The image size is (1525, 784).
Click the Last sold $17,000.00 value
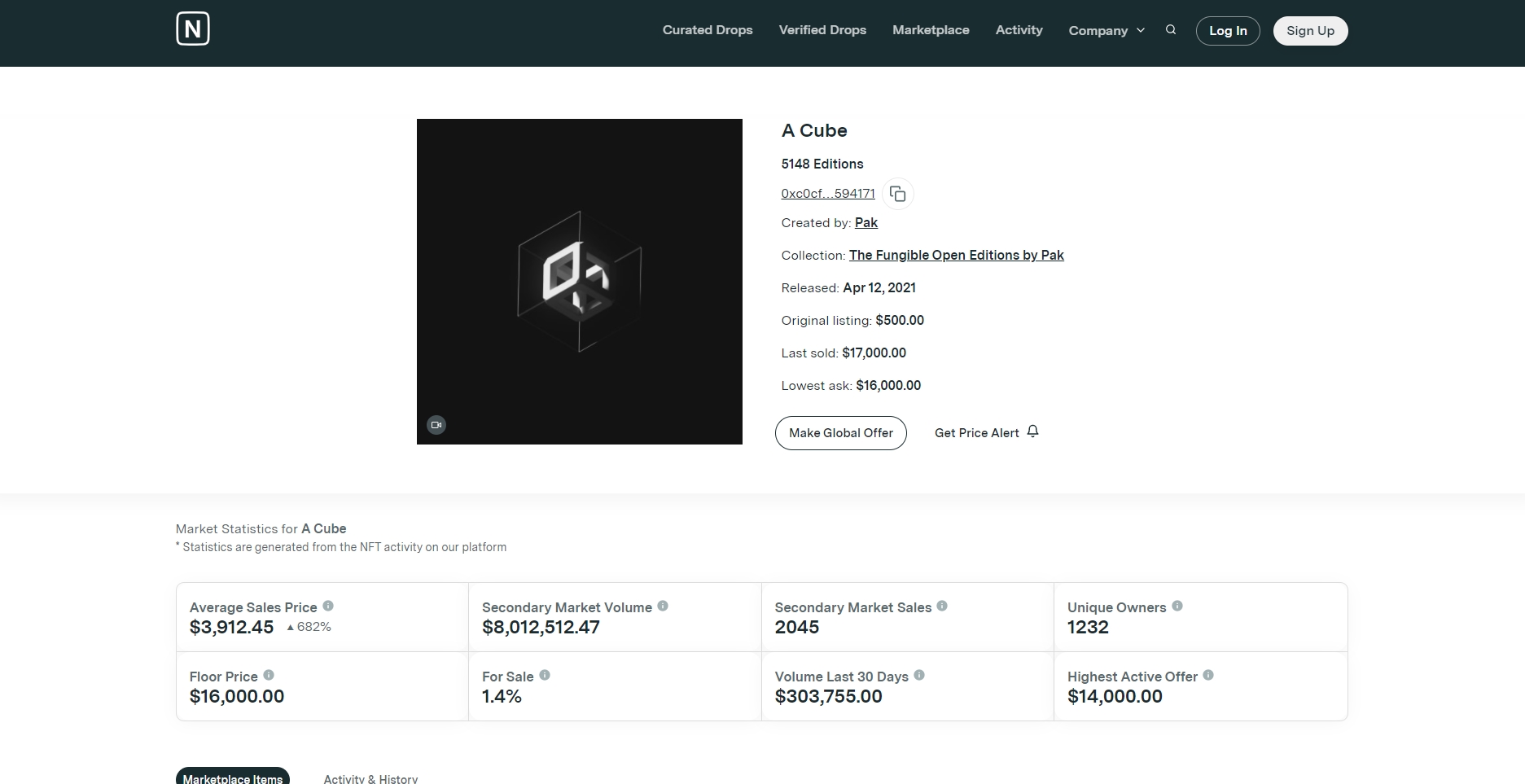point(874,353)
